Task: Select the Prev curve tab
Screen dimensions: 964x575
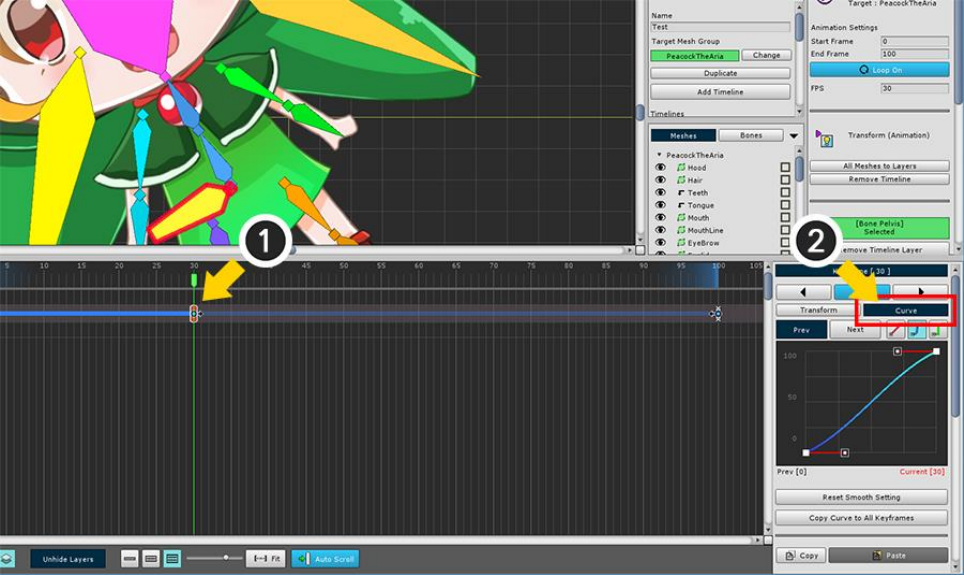Action: (801, 330)
